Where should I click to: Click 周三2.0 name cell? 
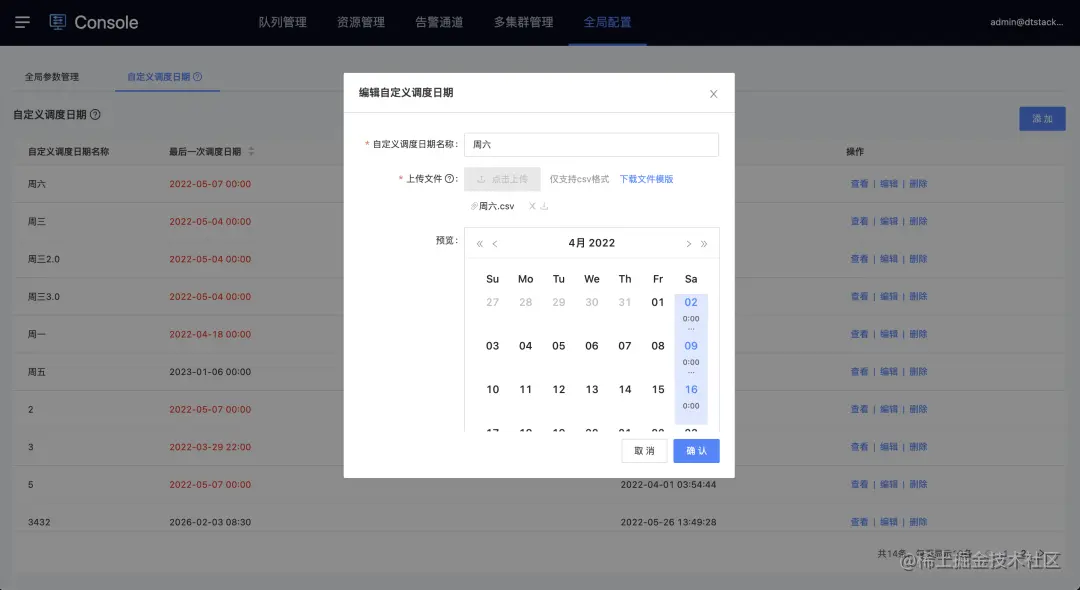(43, 259)
